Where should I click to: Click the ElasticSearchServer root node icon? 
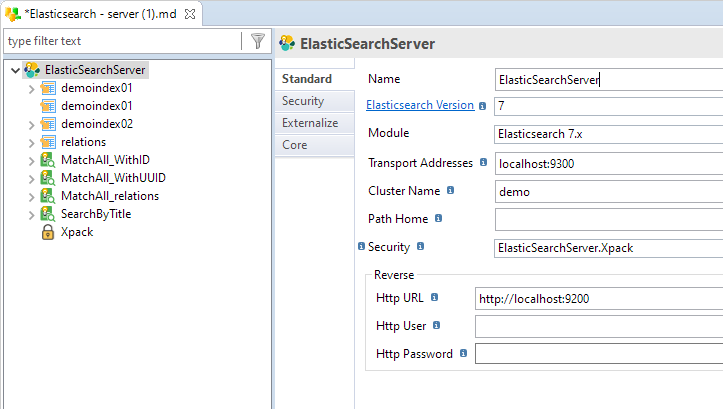pyautogui.click(x=32, y=70)
